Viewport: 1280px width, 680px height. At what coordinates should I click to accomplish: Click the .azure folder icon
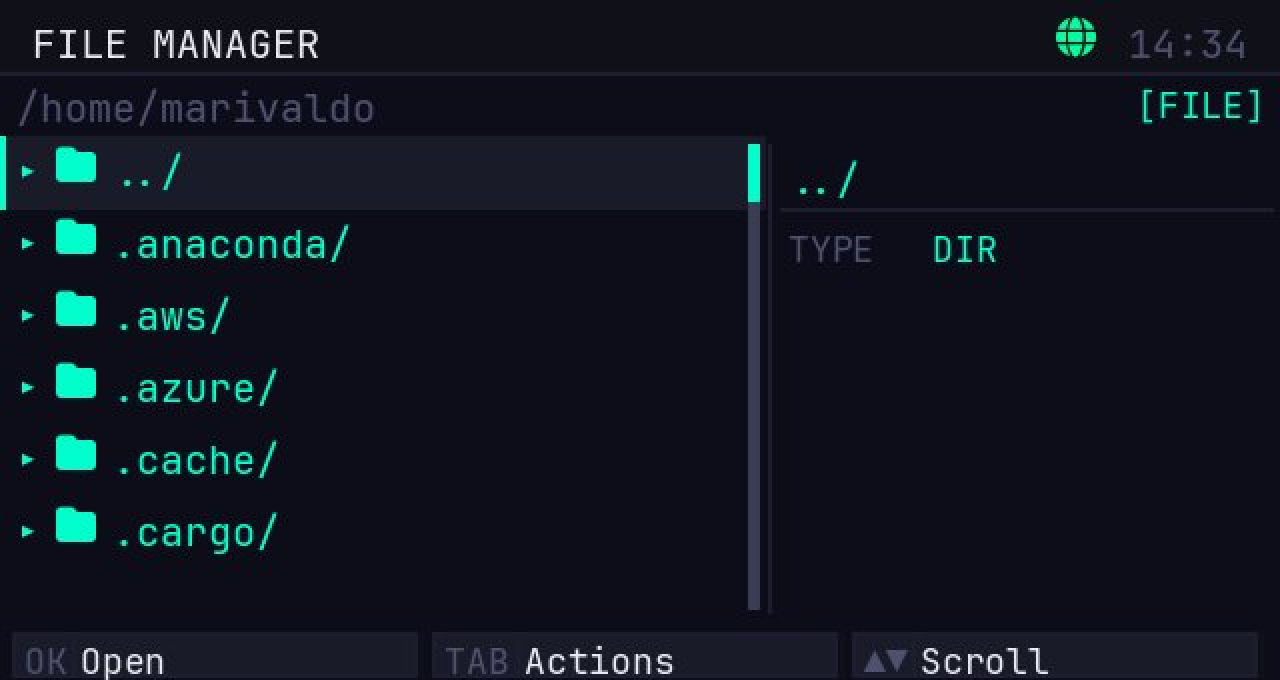pos(76,382)
